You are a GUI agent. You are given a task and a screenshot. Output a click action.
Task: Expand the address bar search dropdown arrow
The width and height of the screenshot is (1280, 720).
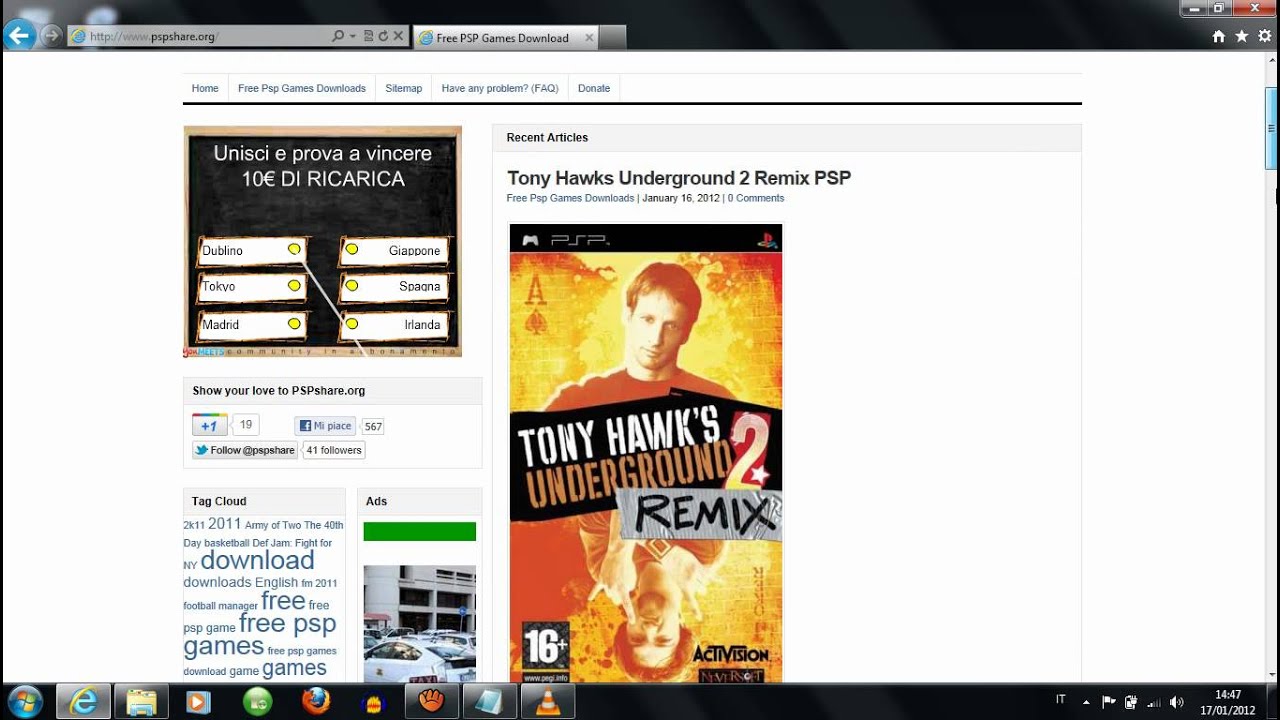(x=353, y=36)
